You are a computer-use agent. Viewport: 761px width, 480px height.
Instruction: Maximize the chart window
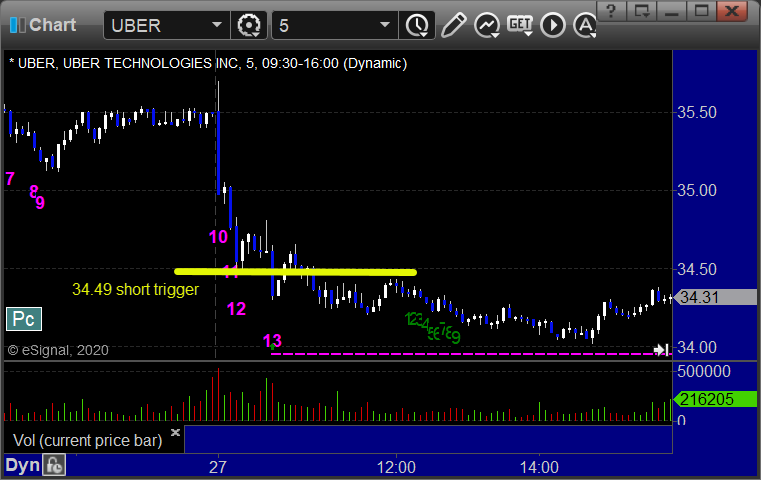701,11
